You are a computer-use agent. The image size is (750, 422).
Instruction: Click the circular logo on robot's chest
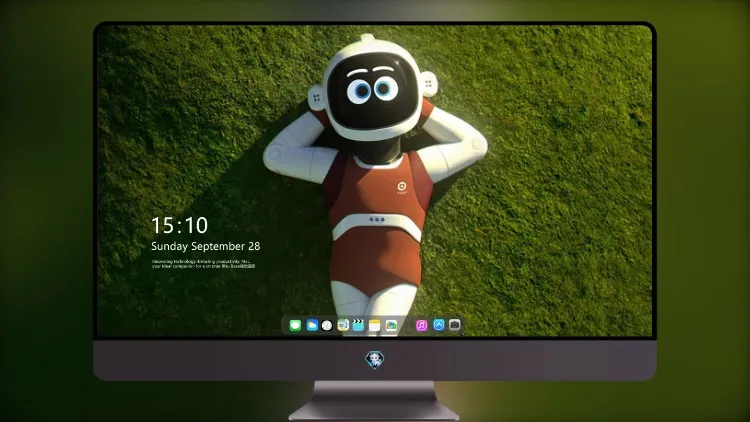(402, 187)
